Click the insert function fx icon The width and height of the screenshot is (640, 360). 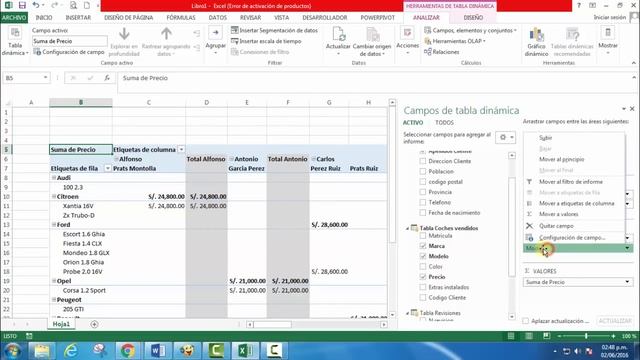(107, 78)
